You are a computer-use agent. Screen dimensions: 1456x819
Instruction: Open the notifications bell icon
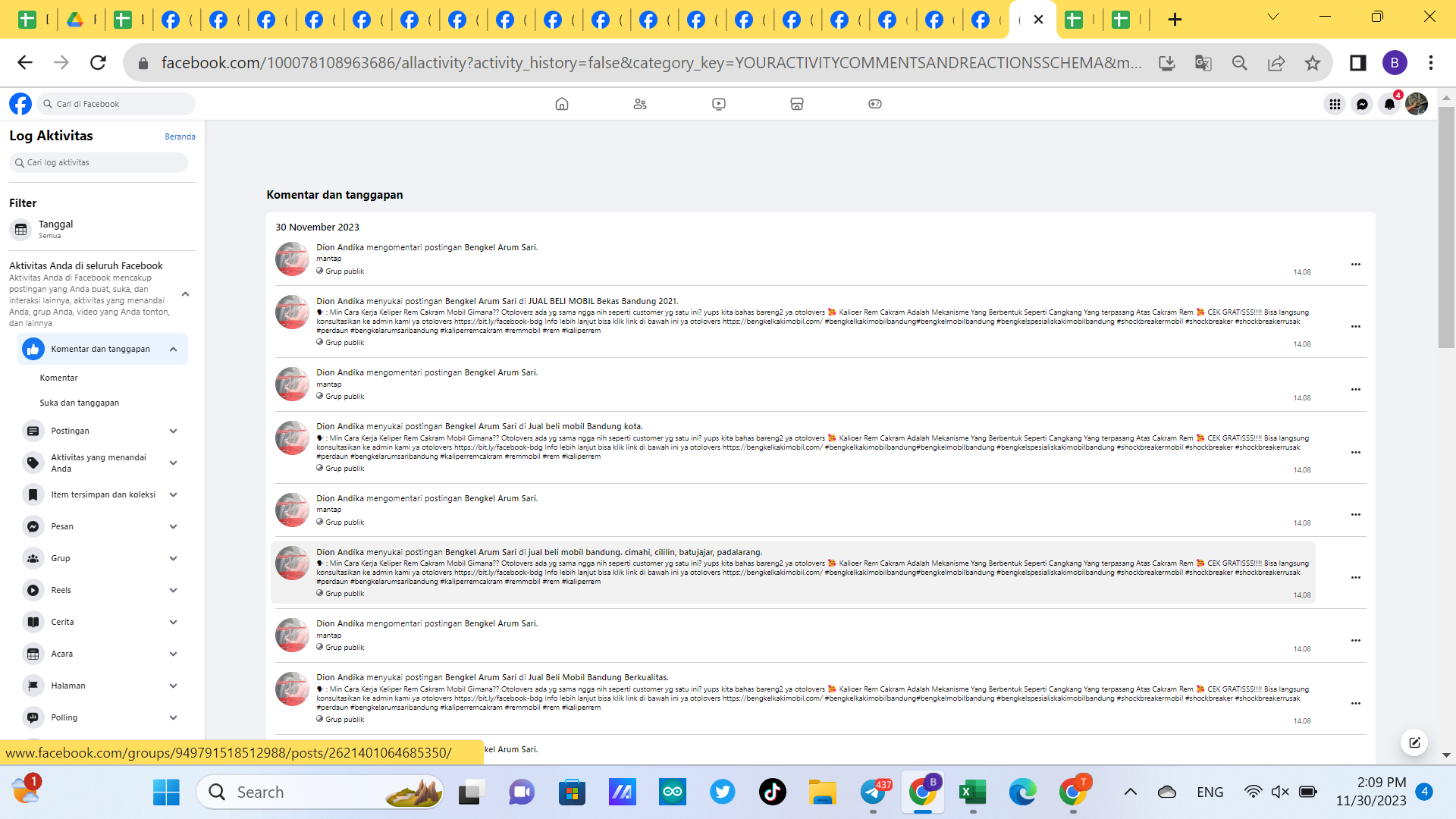(x=1389, y=104)
